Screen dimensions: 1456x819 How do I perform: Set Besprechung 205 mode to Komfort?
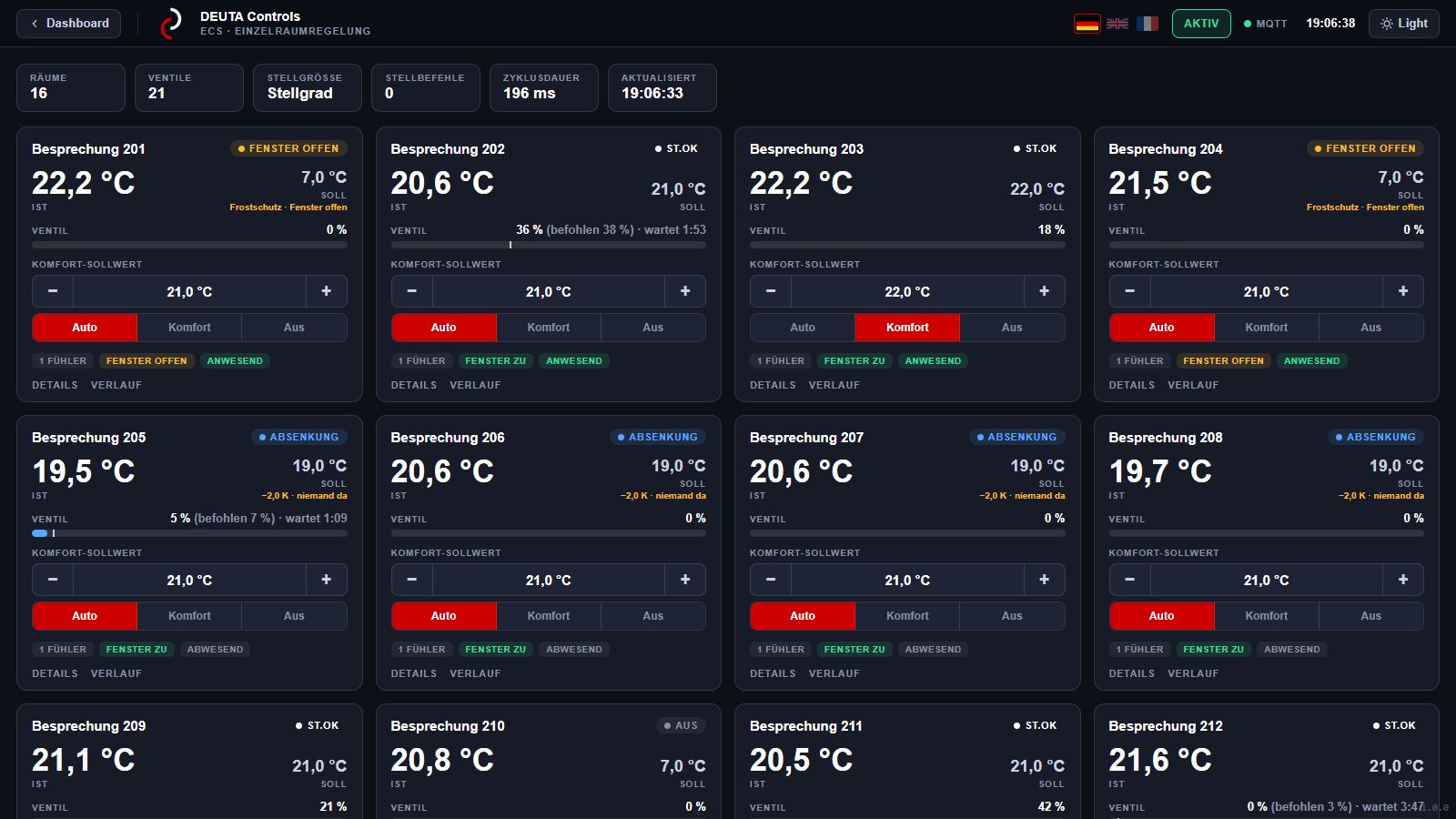pyautogui.click(x=189, y=616)
